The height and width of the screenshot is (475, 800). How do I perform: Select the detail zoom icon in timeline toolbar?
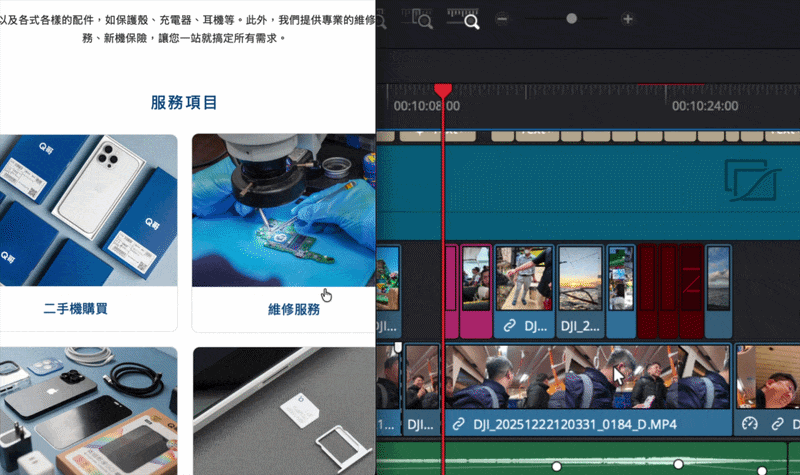point(417,18)
